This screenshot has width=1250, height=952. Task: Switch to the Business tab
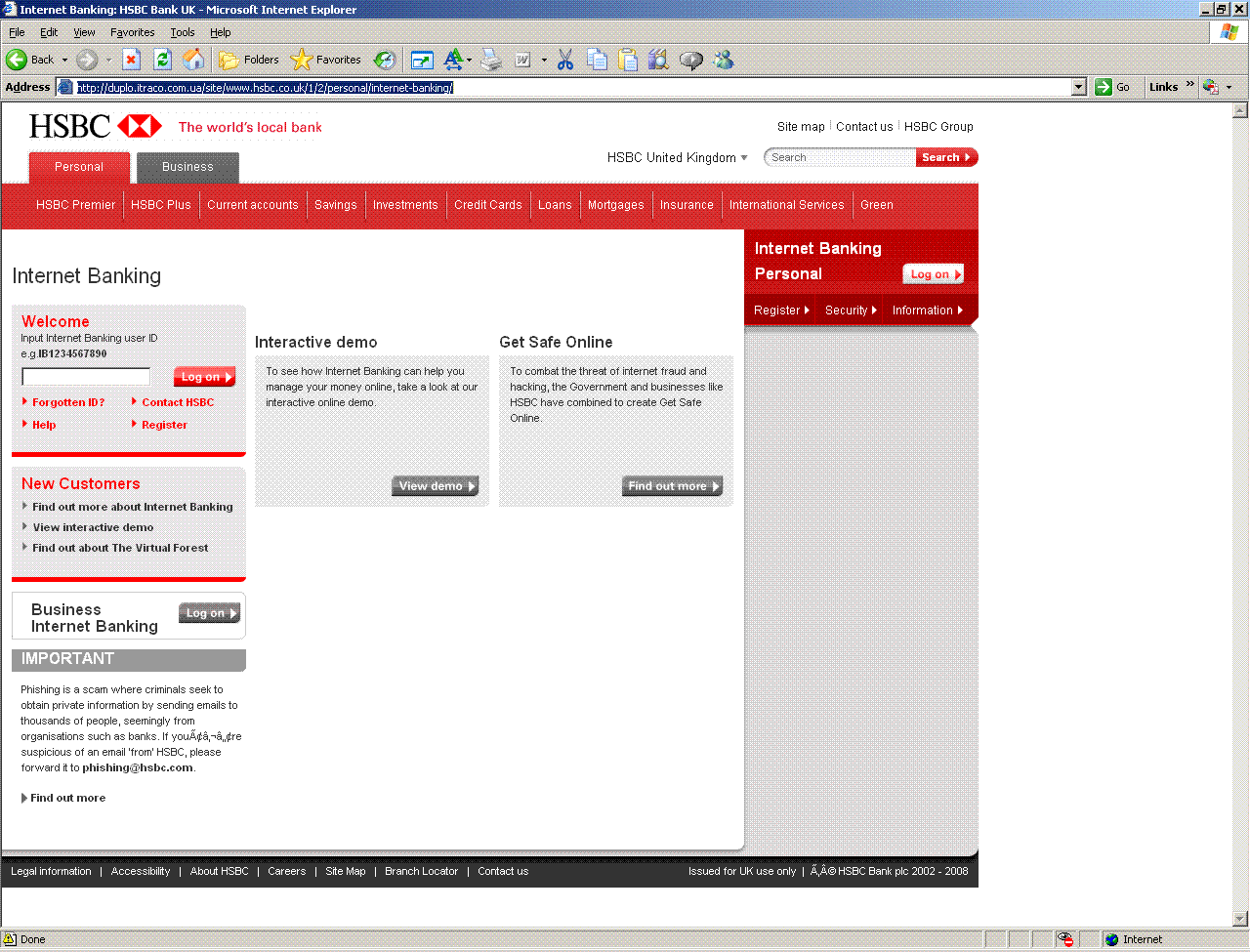pos(187,167)
